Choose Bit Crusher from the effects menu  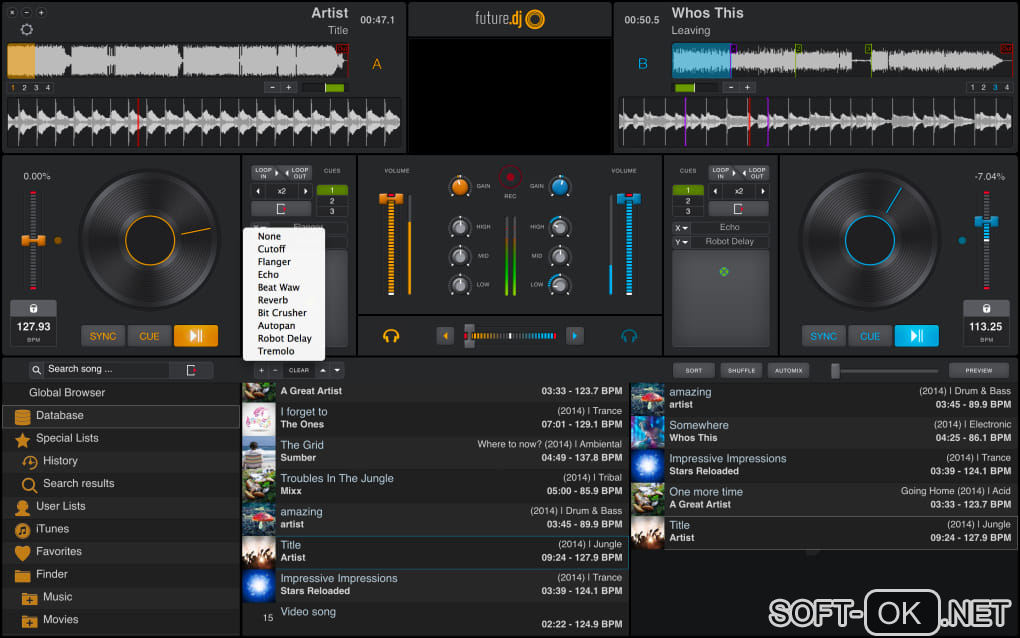282,313
